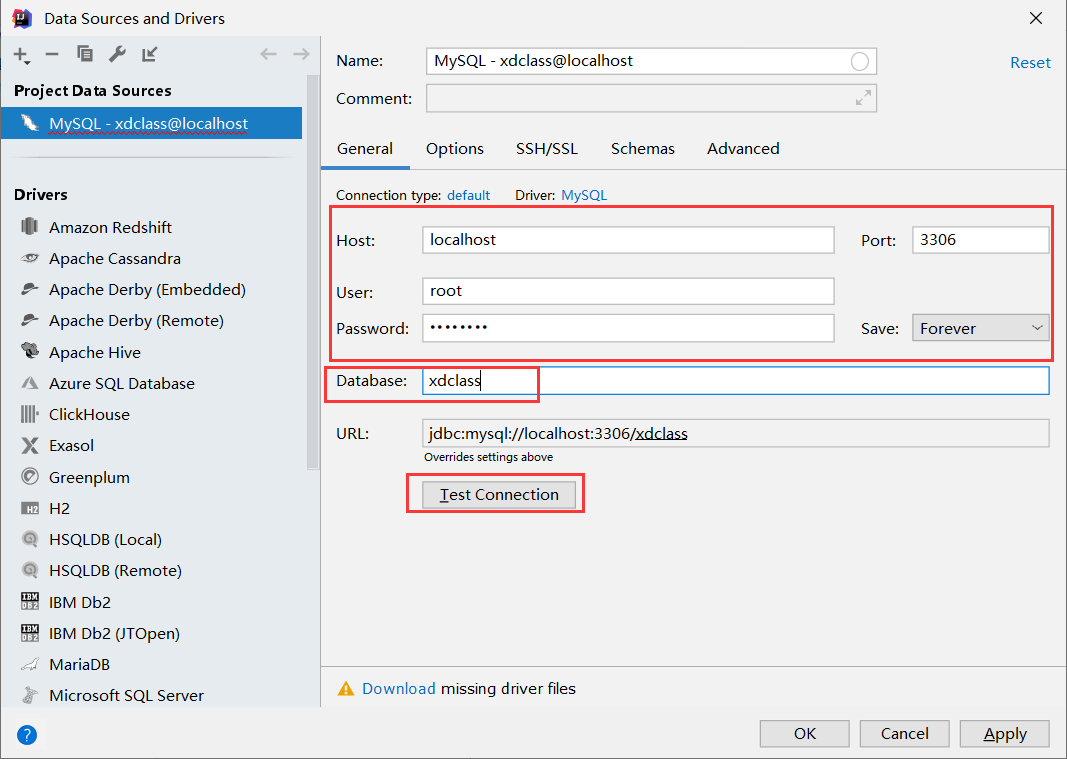Viewport: 1067px width, 759px height.
Task: Open driver settings via wrench icon
Action: click(117, 54)
